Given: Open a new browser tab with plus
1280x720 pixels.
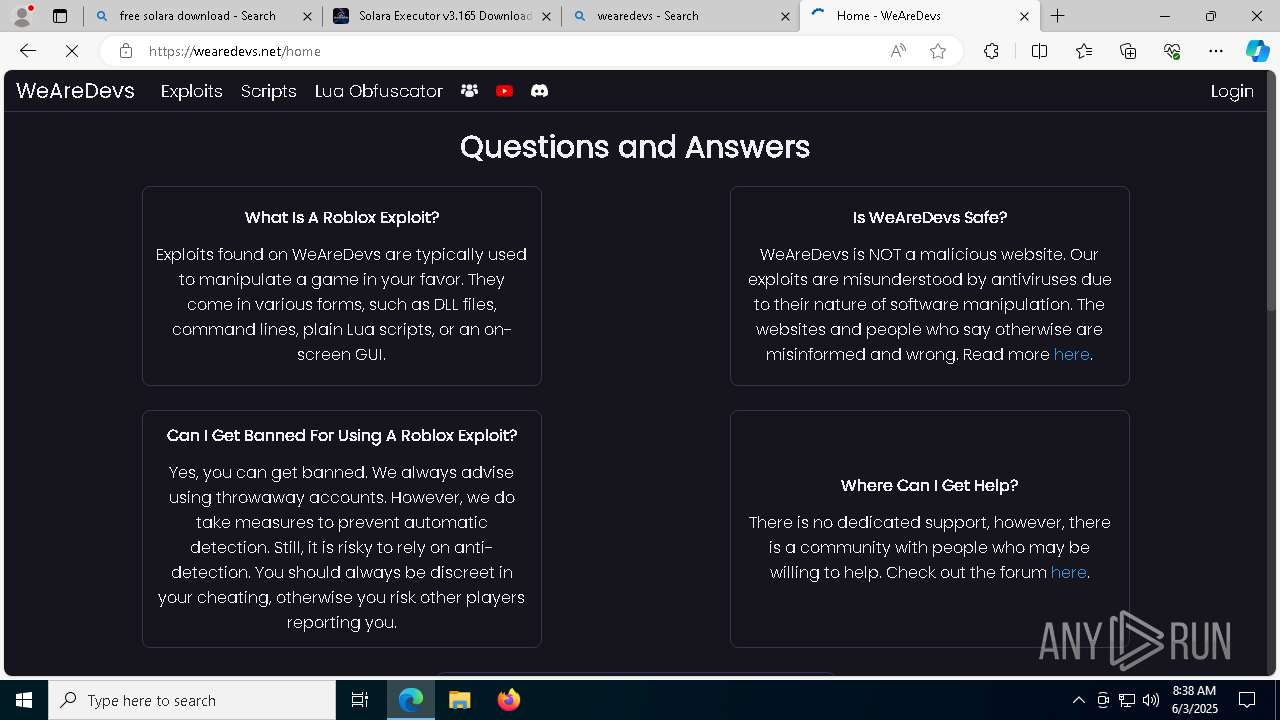Looking at the screenshot, I should pyautogui.click(x=1057, y=16).
